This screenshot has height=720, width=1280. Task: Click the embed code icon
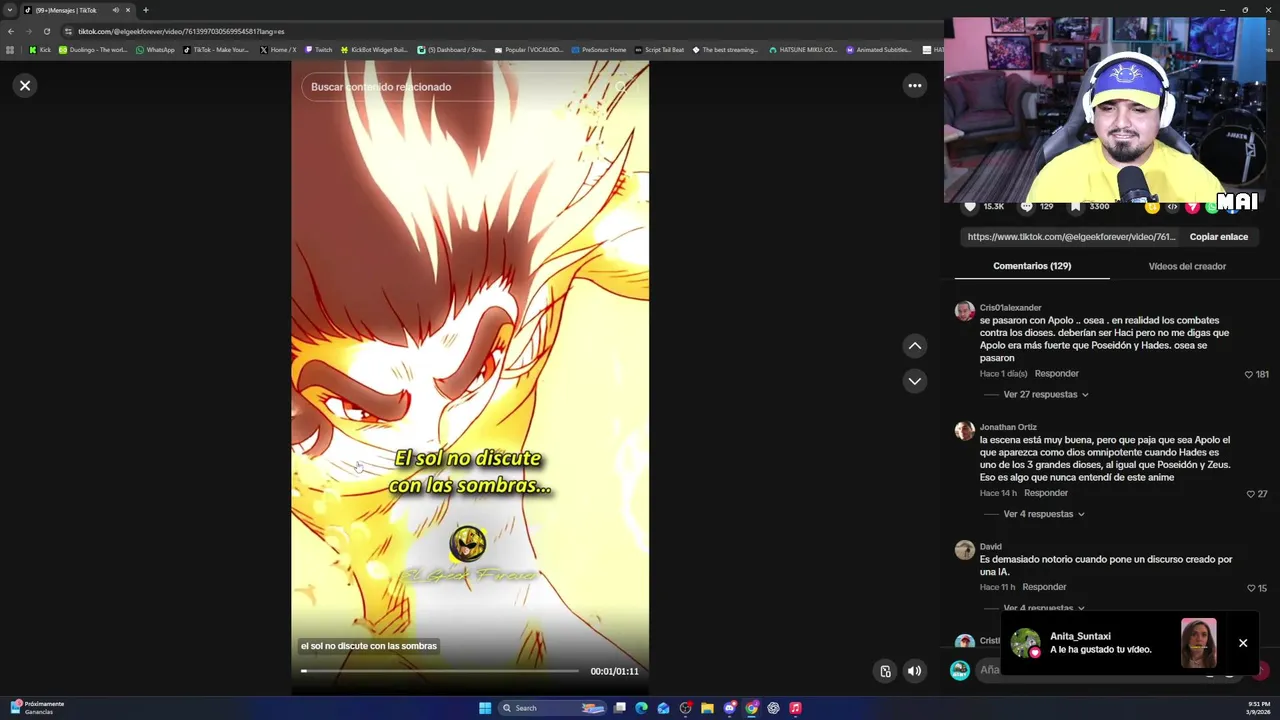click(x=1172, y=207)
